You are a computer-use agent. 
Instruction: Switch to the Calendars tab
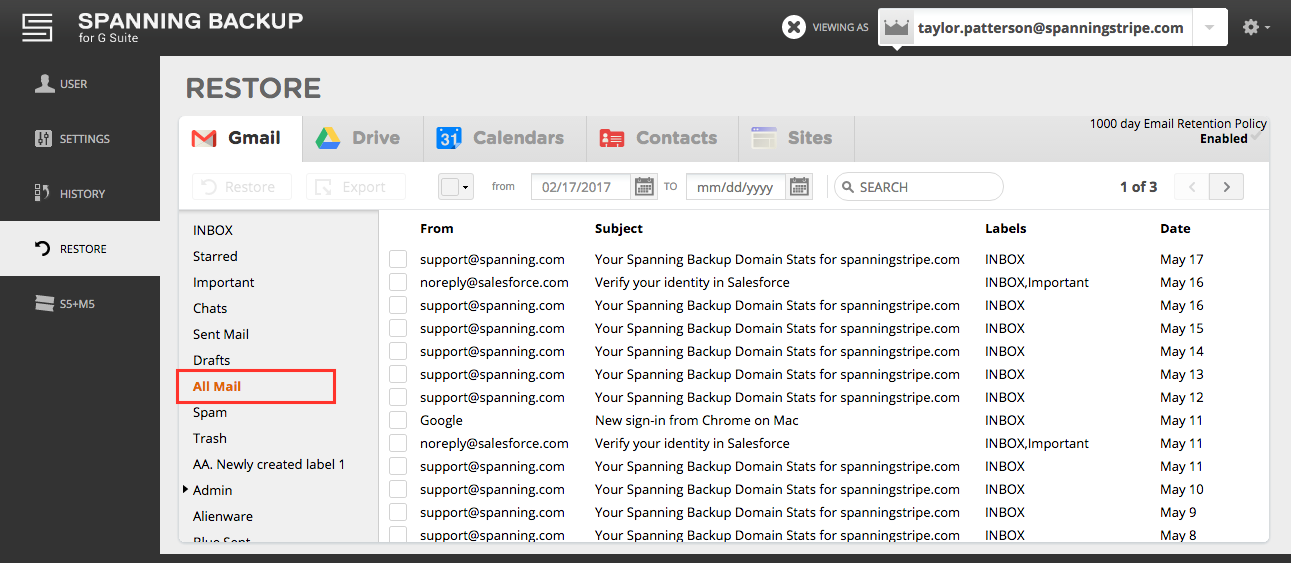pos(504,138)
